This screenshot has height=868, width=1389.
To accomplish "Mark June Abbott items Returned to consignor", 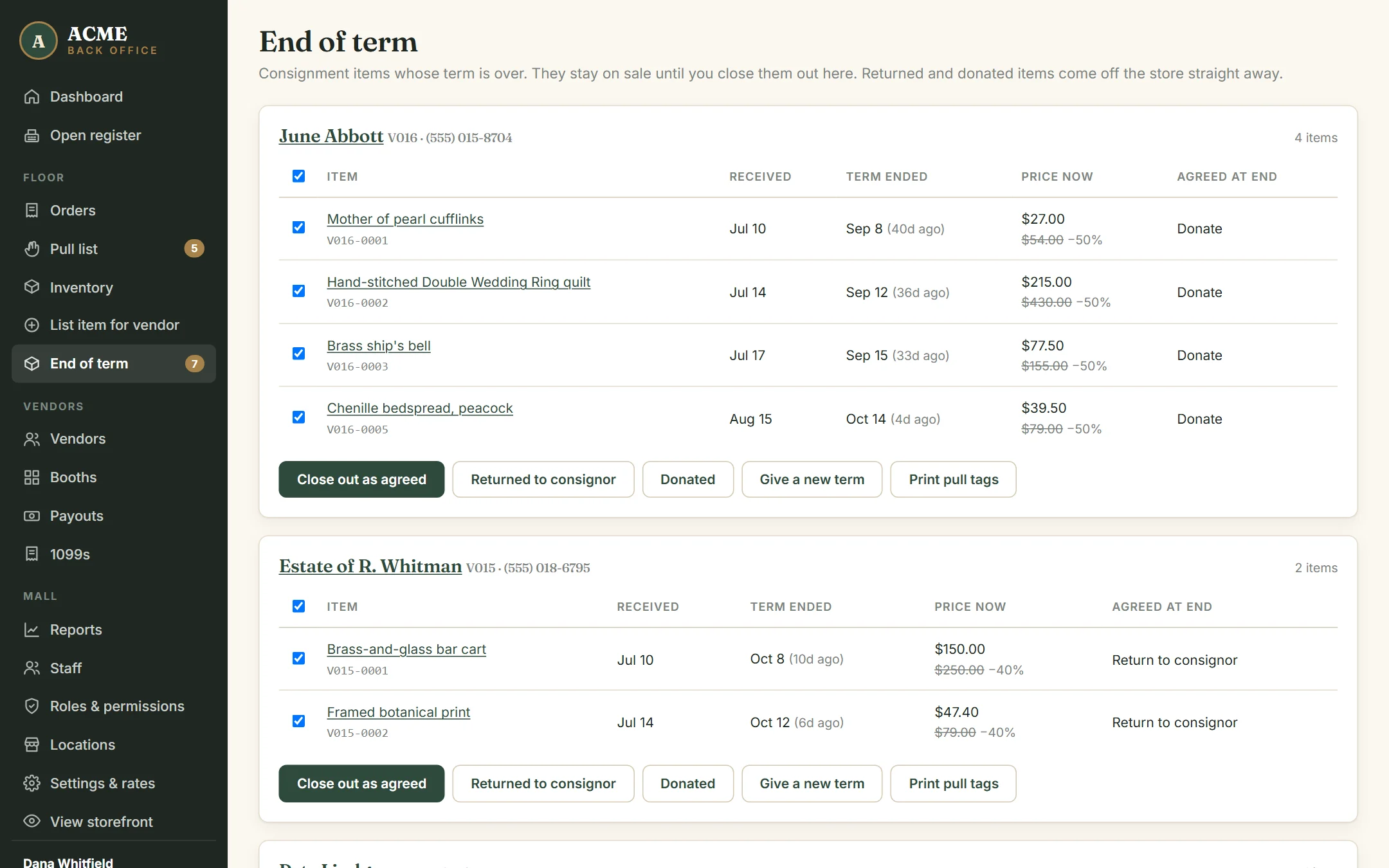I will 543,479.
